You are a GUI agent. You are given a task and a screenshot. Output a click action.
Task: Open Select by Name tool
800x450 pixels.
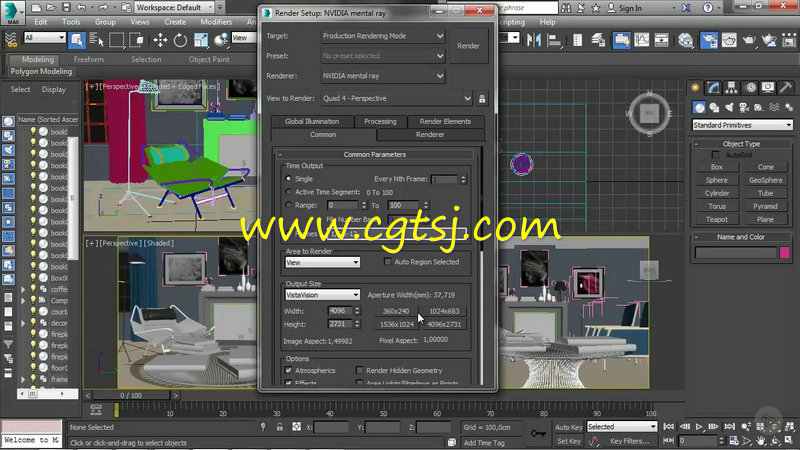coord(96,40)
